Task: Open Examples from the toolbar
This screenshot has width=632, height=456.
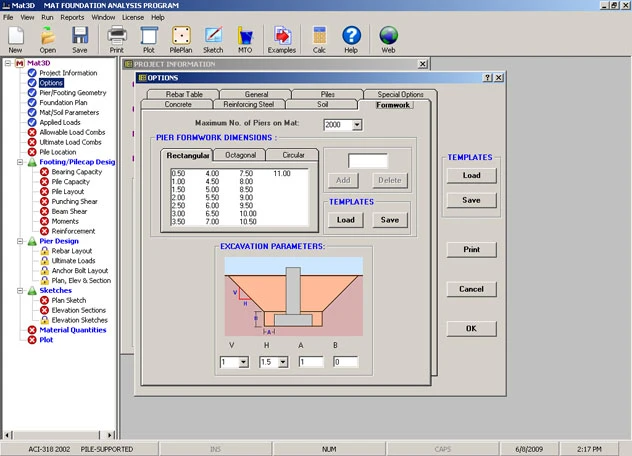Action: pyautogui.click(x=282, y=40)
